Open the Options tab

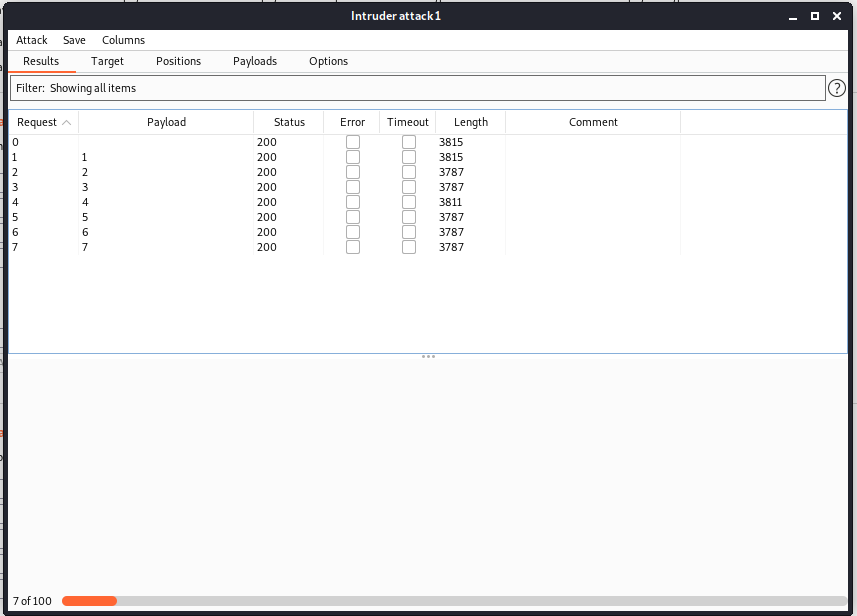328,61
